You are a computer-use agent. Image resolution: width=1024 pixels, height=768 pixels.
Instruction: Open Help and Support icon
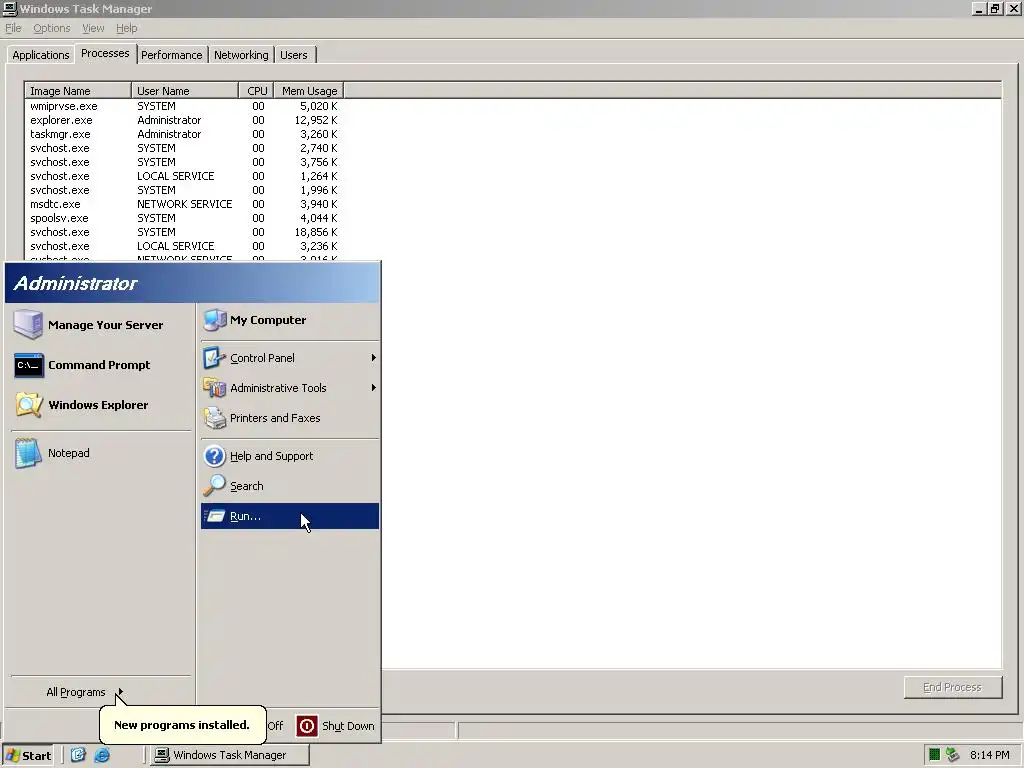214,456
